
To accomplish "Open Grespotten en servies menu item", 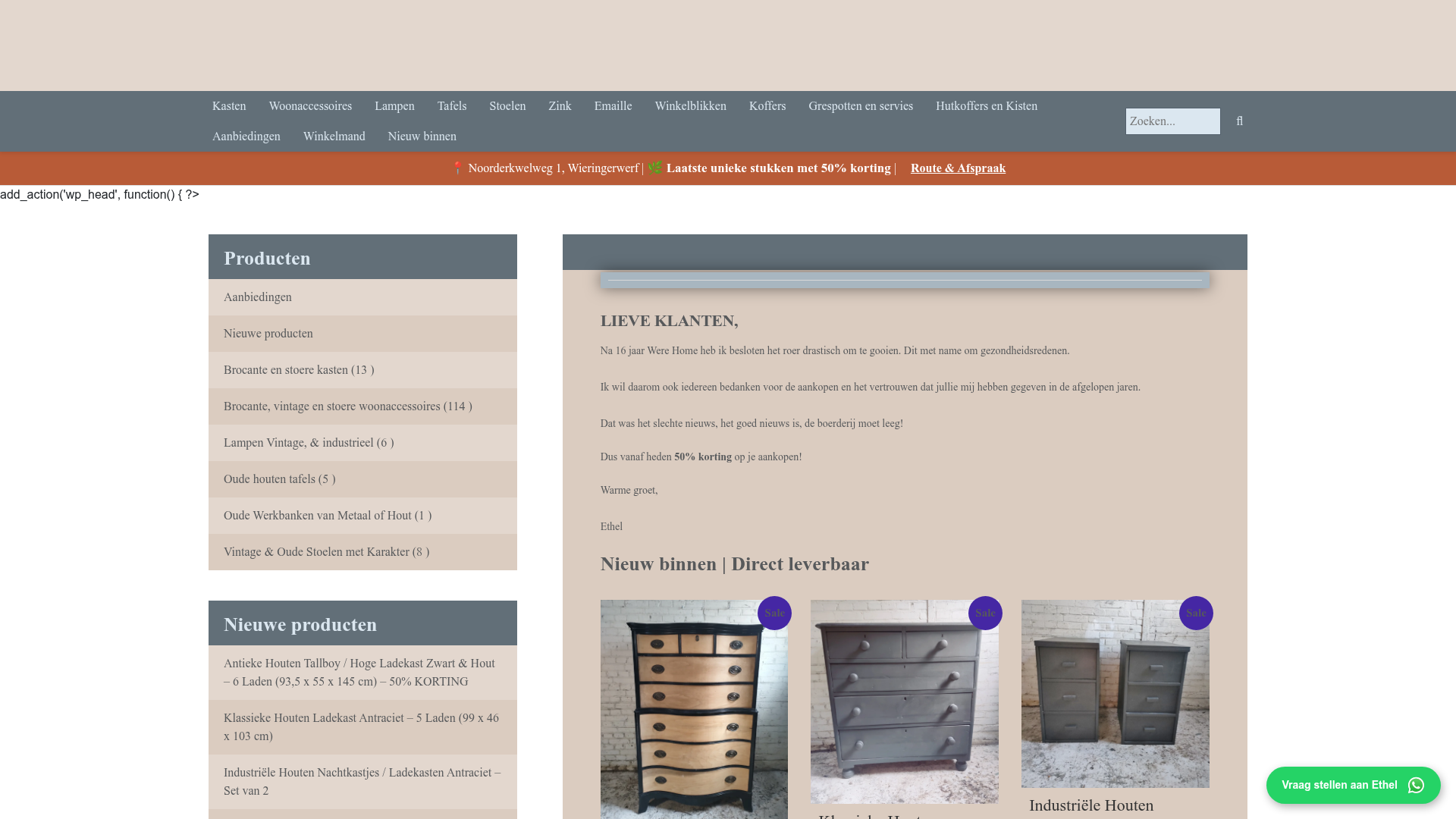I will 861,106.
